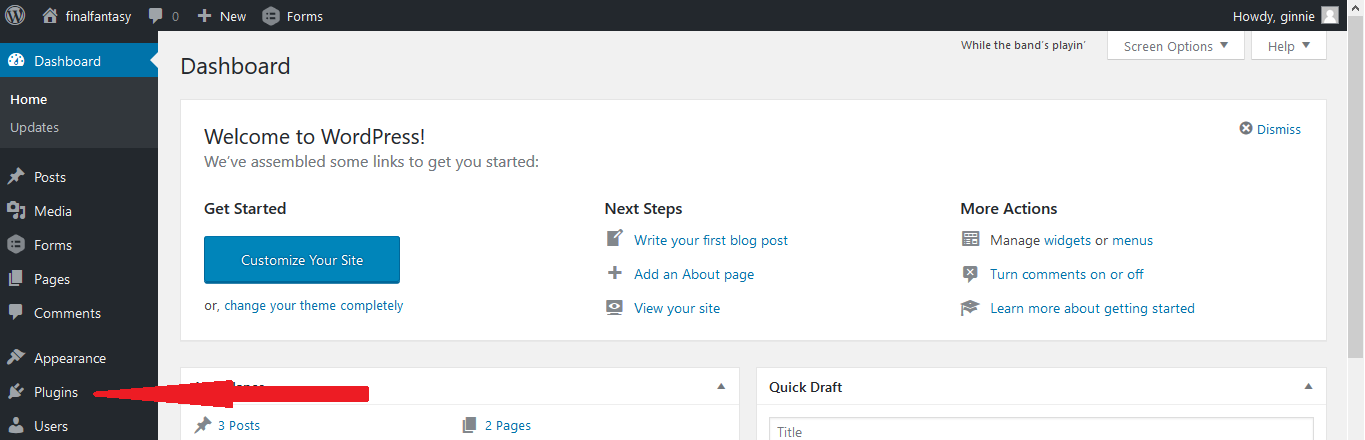This screenshot has height=440, width=1365.
Task: Dismiss the Welcome to WordPress panel
Action: click(1270, 129)
